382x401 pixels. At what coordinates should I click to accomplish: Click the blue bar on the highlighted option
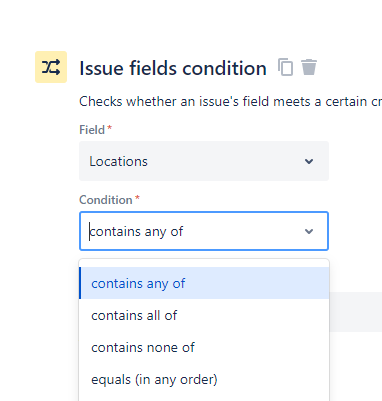tap(80, 283)
